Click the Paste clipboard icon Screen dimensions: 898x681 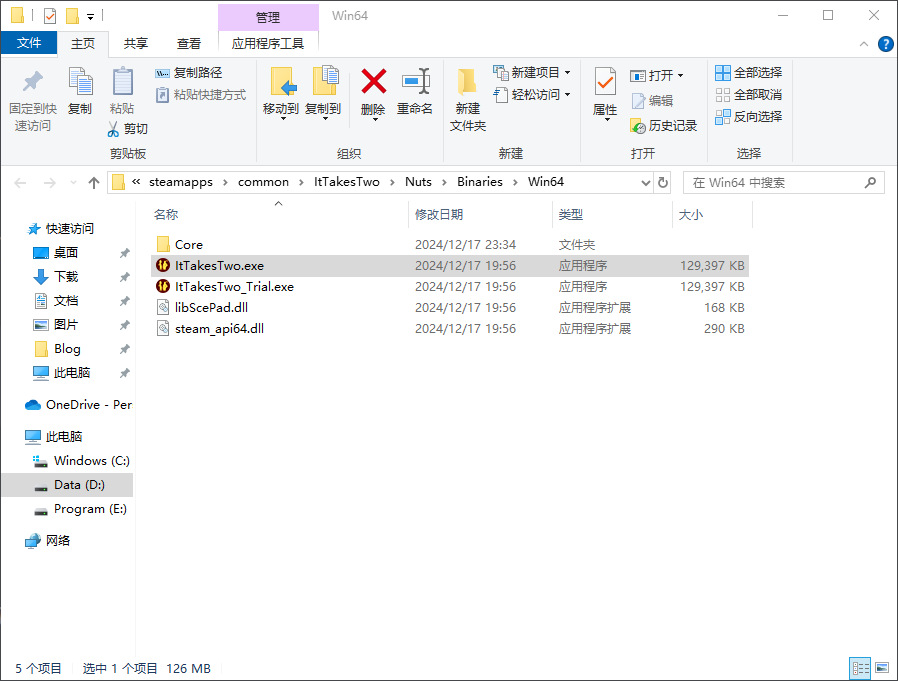pos(122,81)
